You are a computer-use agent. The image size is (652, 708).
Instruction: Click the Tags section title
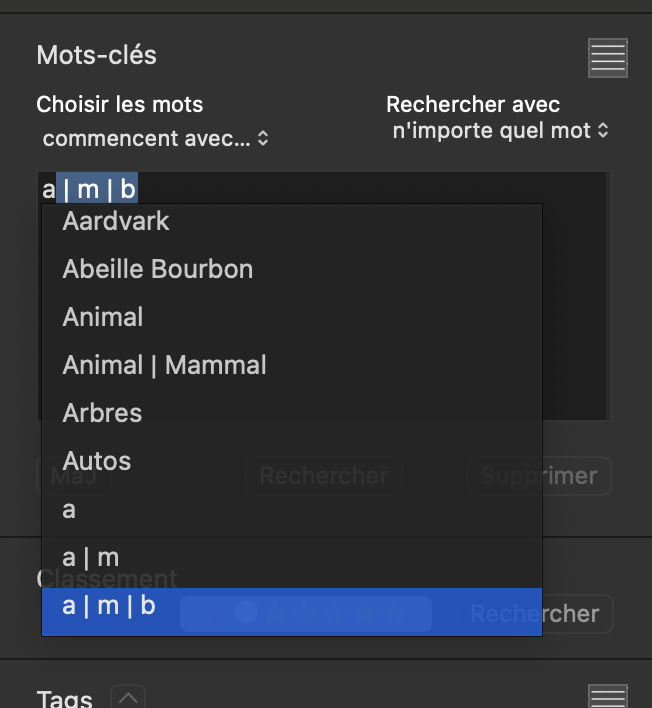(x=64, y=698)
